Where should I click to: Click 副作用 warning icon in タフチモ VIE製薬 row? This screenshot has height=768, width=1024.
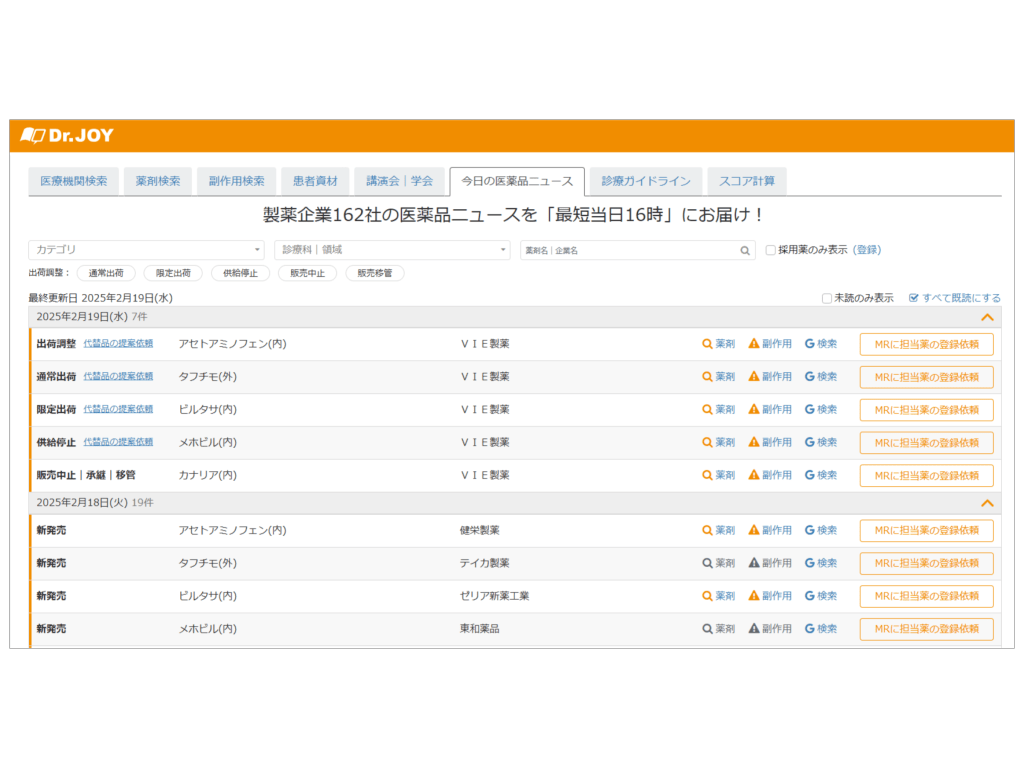(x=754, y=377)
